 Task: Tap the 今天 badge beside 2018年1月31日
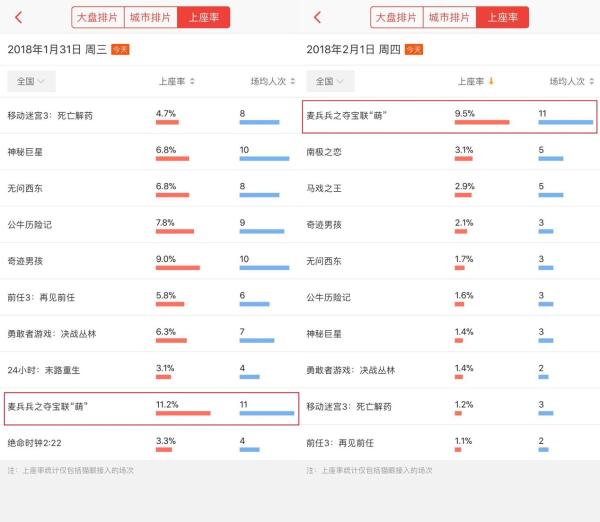coord(120,49)
